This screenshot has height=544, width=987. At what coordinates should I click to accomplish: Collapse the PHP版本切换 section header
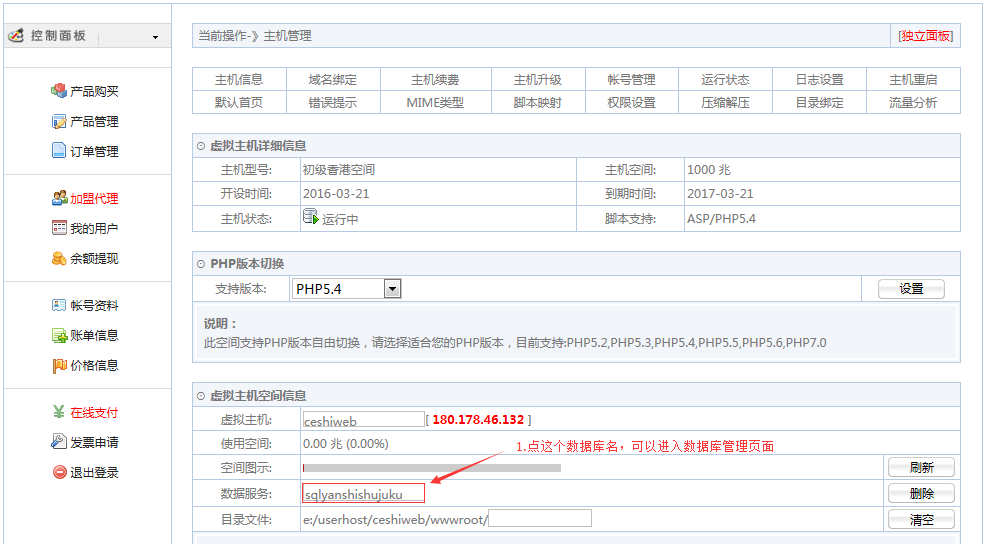[201, 264]
